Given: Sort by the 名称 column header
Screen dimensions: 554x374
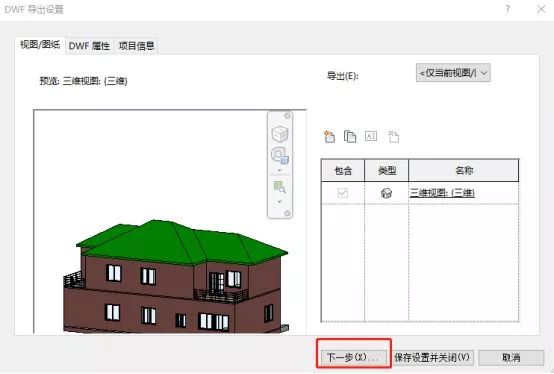Looking at the screenshot, I should coord(464,171).
